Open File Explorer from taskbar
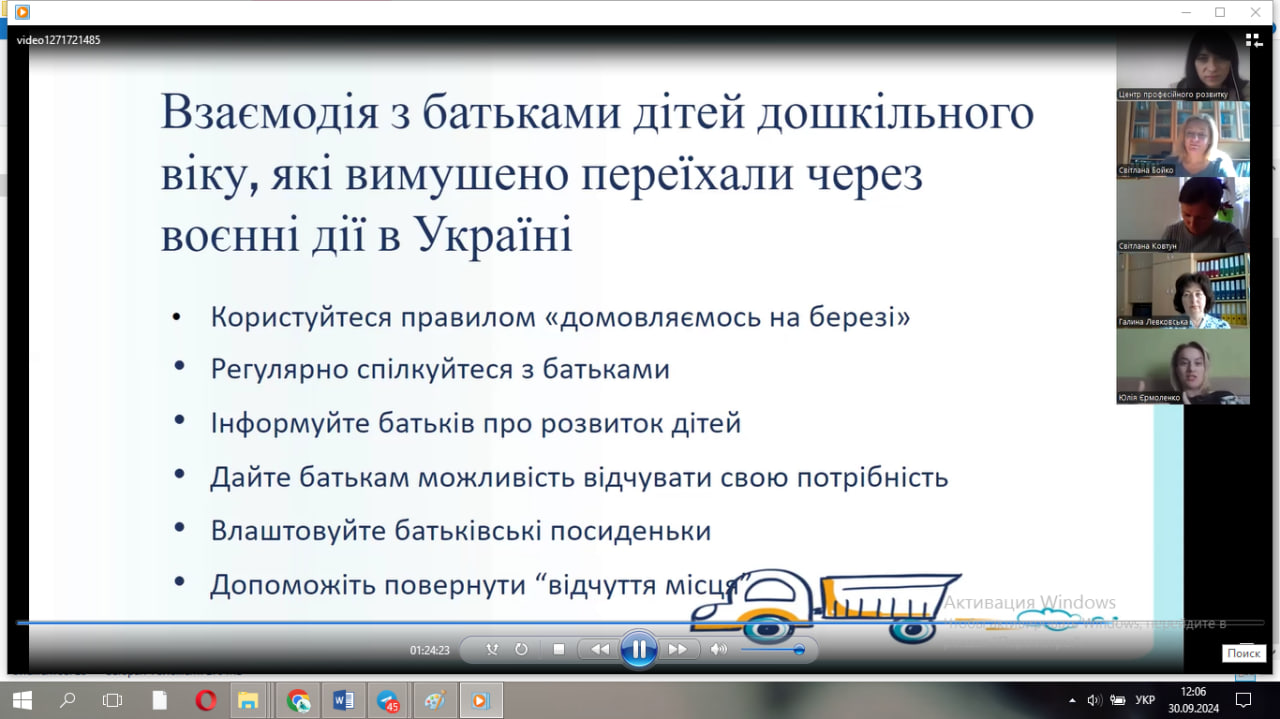The height and width of the screenshot is (719, 1280). 248,700
